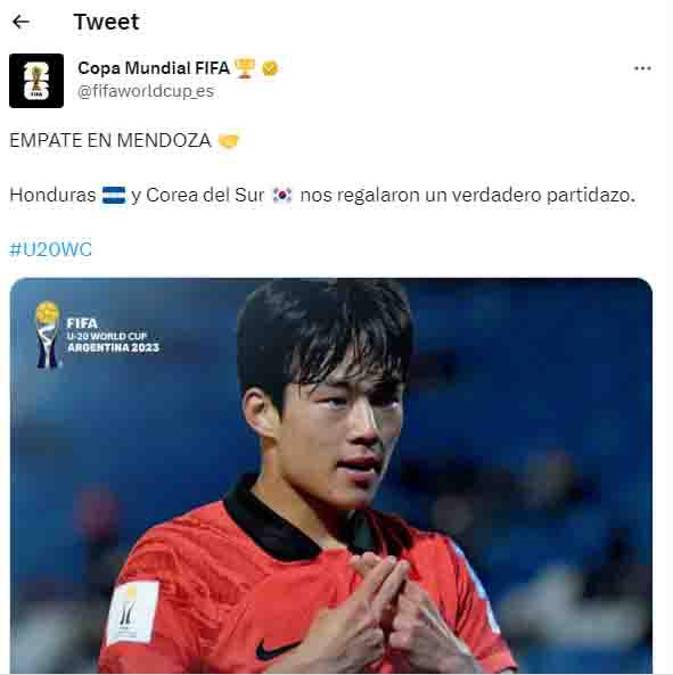673x675 pixels.
Task: Click the EMPATE EN MENDOZA text
Action: pyautogui.click(x=110, y=141)
